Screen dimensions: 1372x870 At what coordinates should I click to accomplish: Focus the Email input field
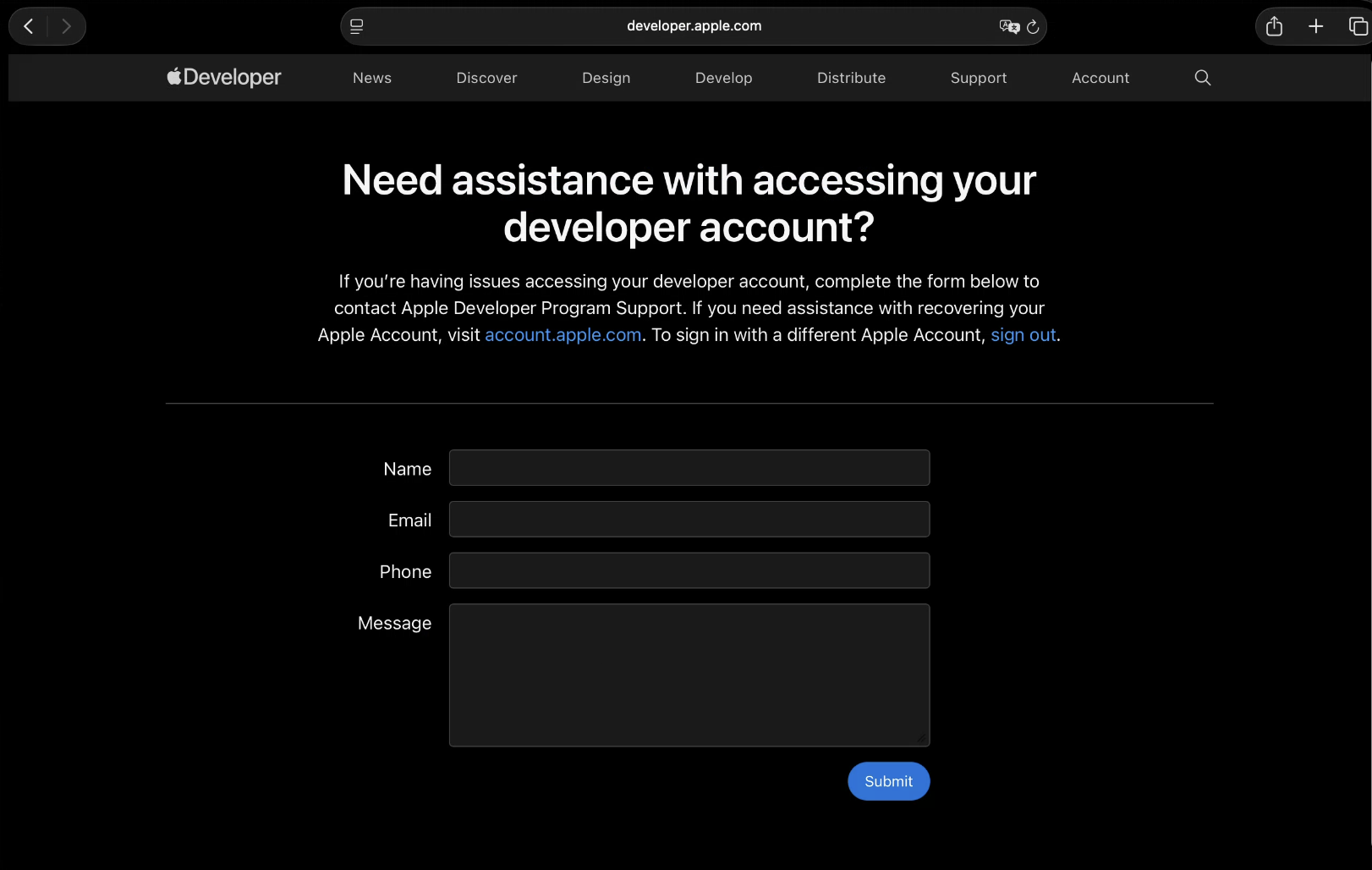689,519
